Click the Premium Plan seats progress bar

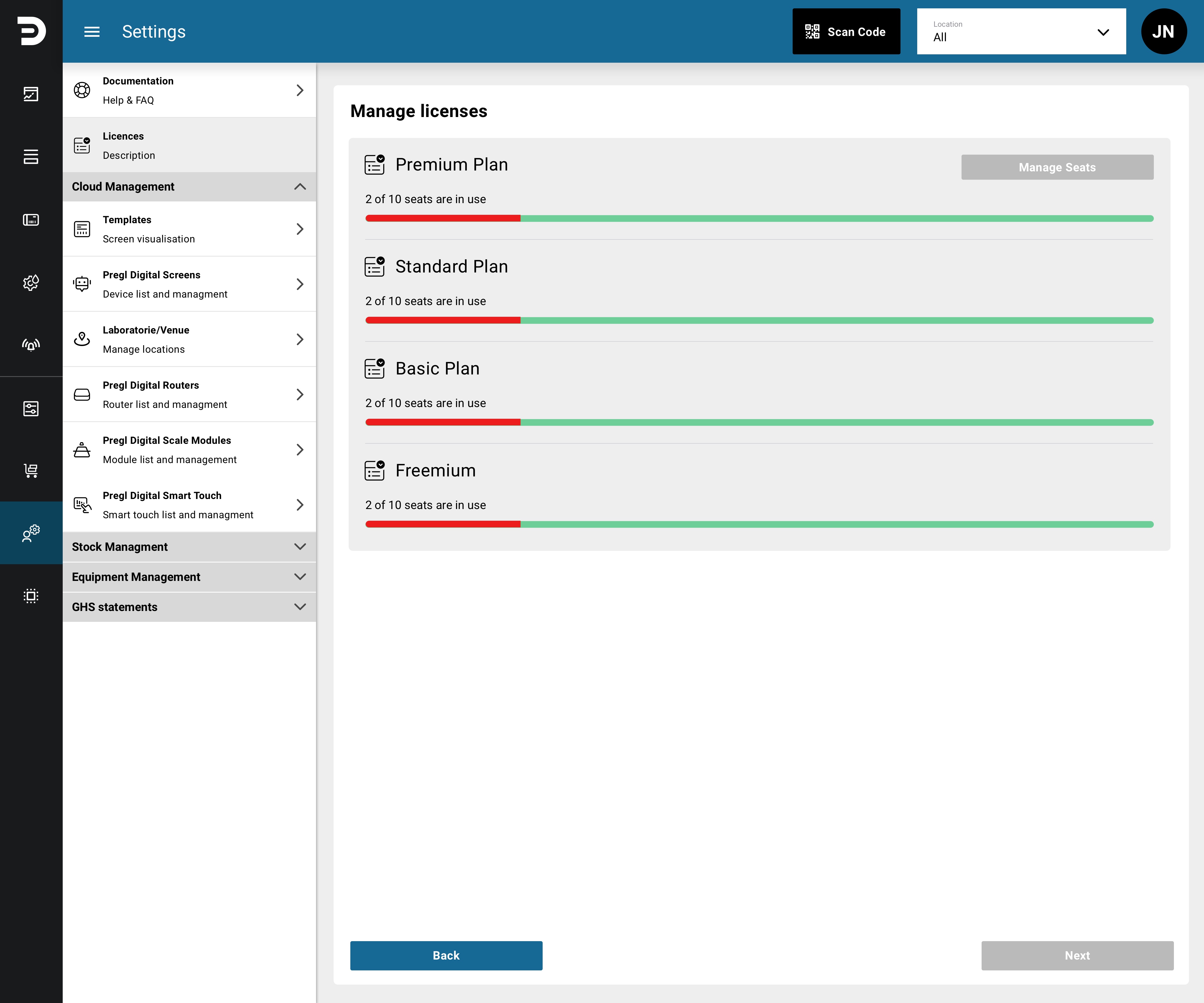point(759,218)
